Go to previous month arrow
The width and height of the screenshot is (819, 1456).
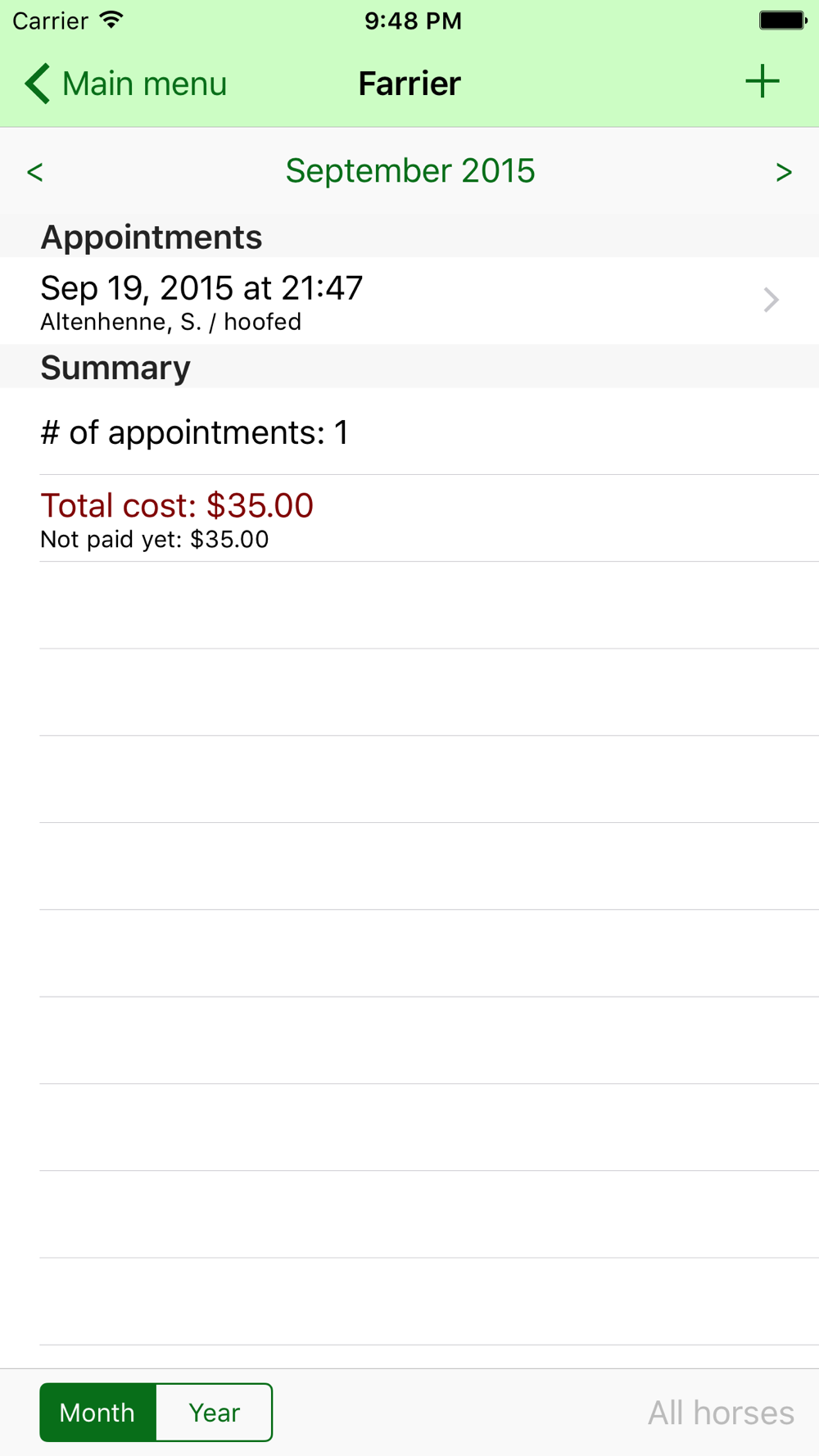tap(34, 172)
